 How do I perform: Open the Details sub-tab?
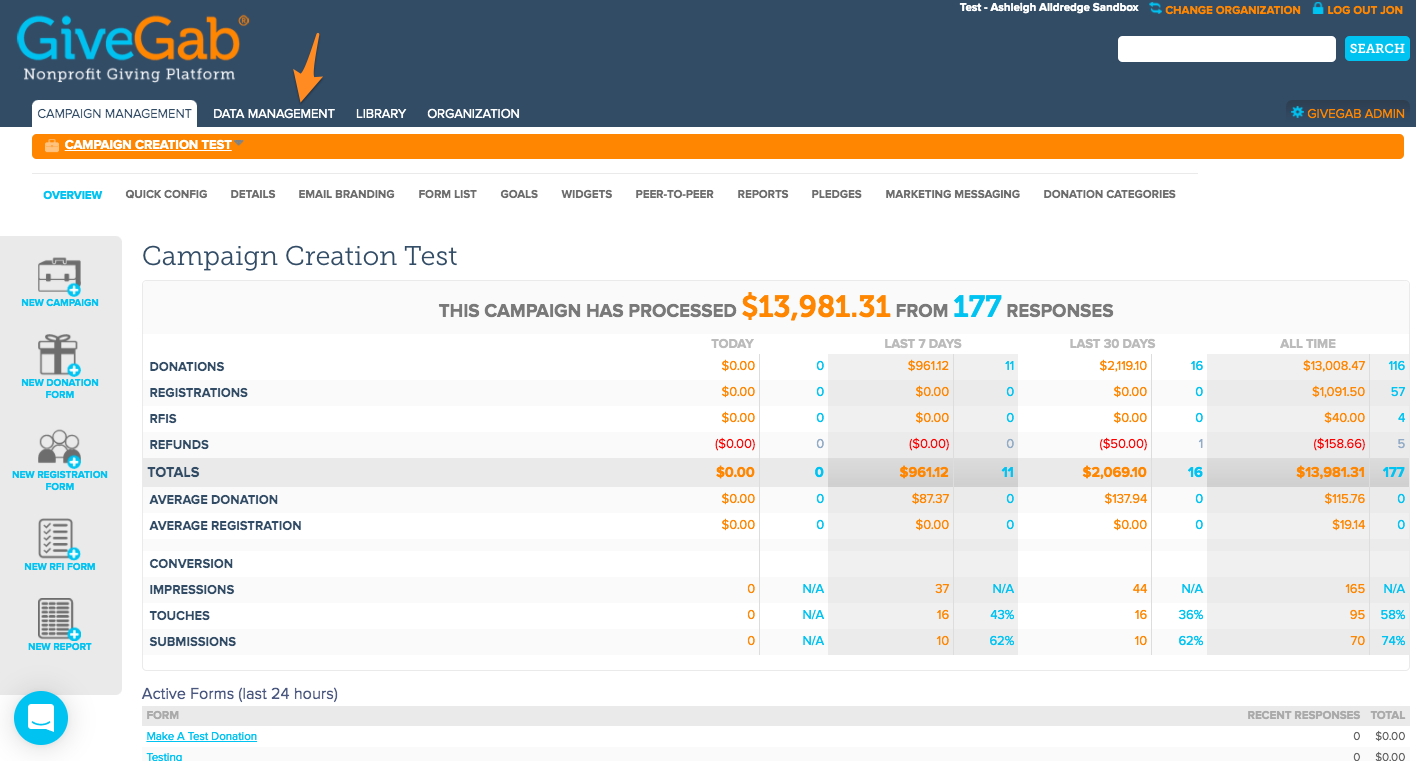click(253, 194)
